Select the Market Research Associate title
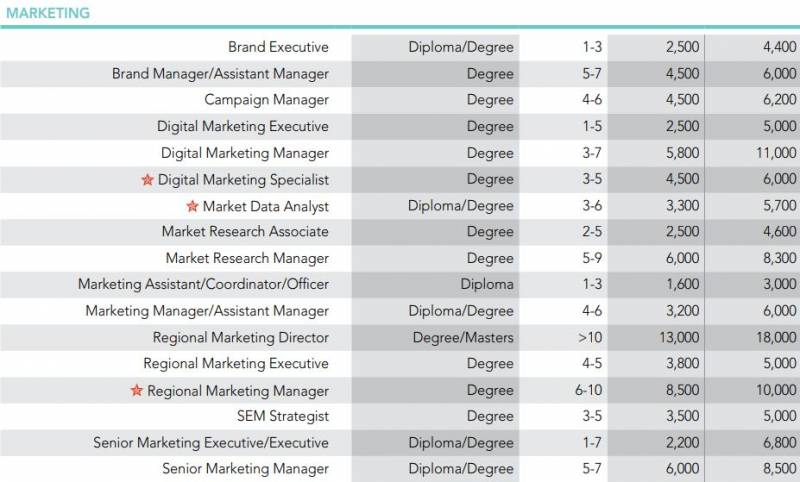Viewport: 800px width, 482px height. 245,232
